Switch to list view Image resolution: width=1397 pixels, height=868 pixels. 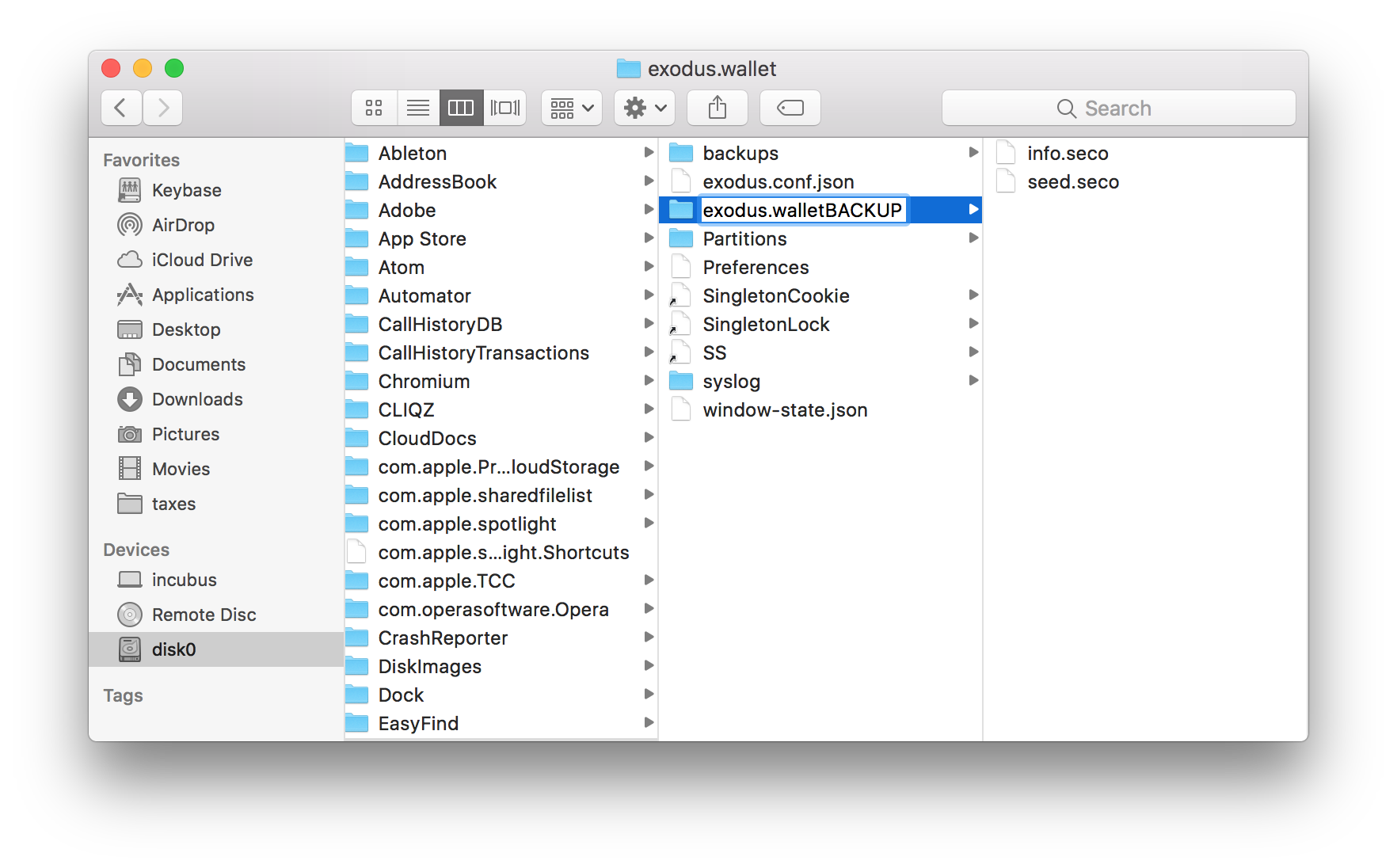tap(417, 108)
